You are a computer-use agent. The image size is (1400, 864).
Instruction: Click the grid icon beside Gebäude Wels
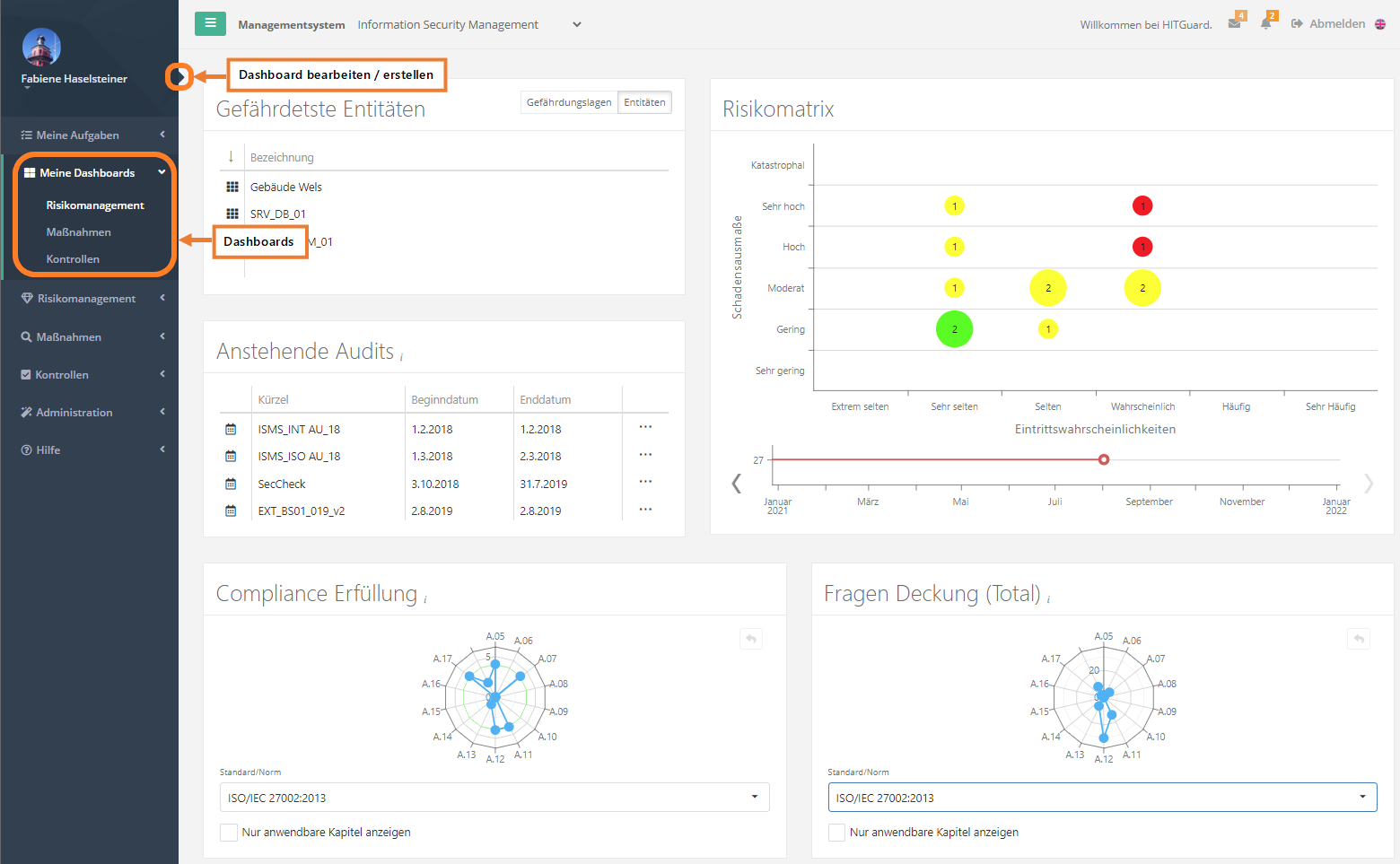click(232, 187)
